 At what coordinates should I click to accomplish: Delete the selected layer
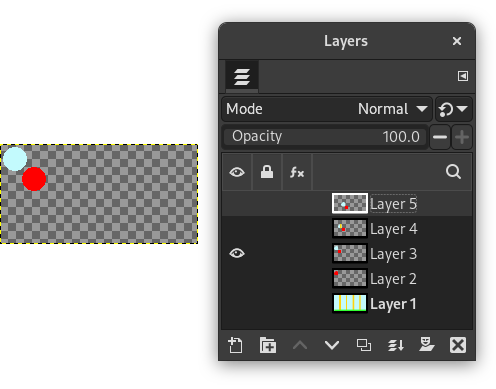(458, 345)
